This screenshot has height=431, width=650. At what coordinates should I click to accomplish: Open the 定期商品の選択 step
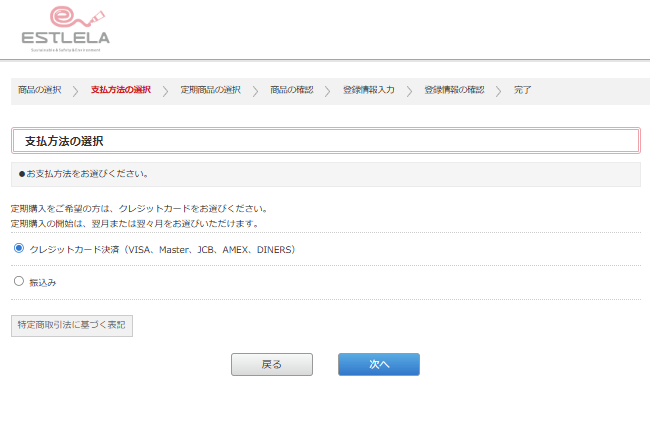point(210,90)
